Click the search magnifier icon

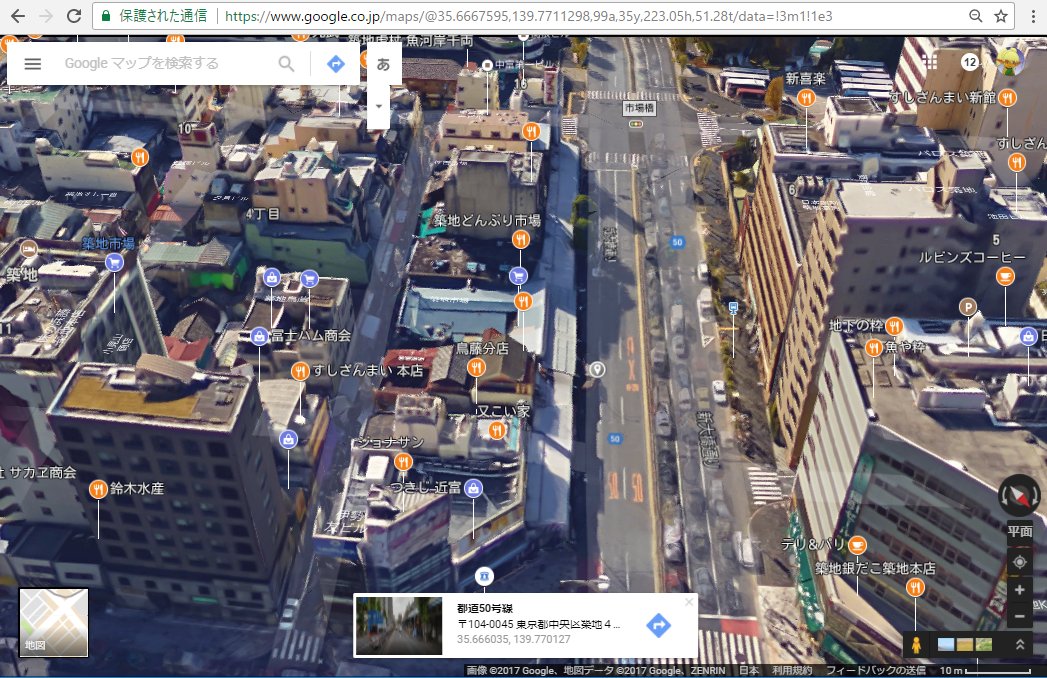coord(286,63)
